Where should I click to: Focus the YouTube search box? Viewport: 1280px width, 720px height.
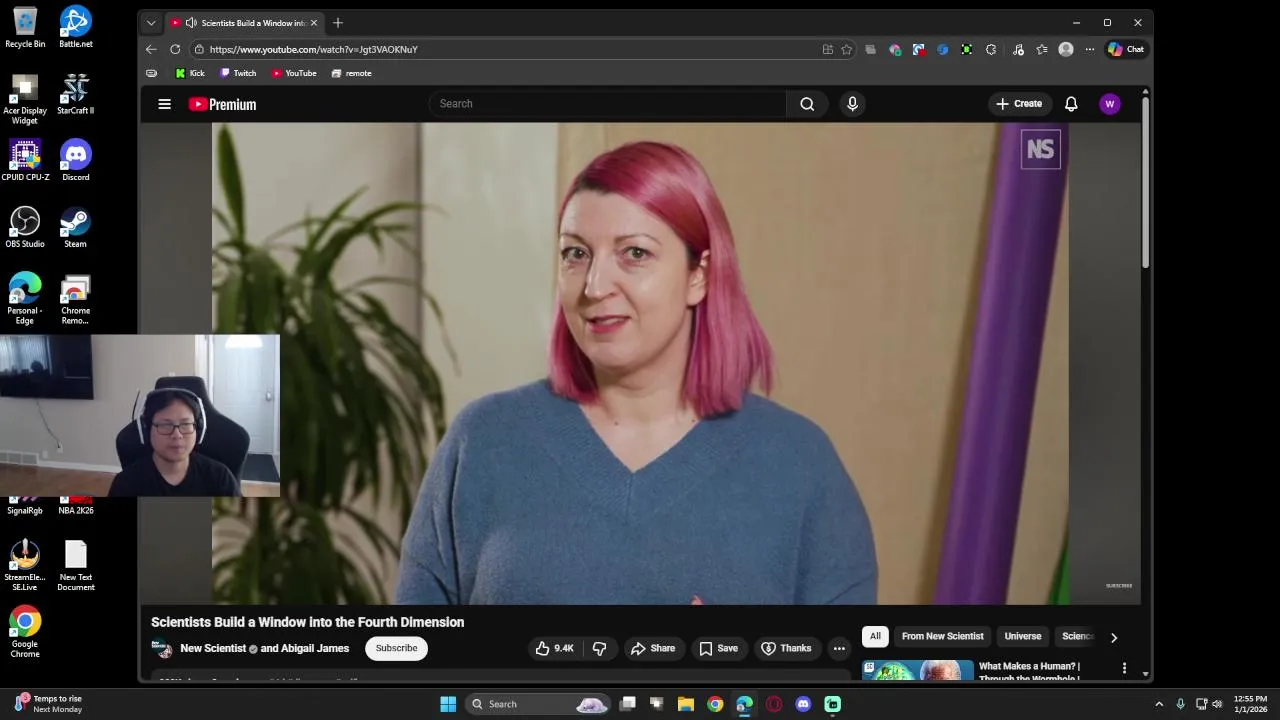pyautogui.click(x=608, y=104)
